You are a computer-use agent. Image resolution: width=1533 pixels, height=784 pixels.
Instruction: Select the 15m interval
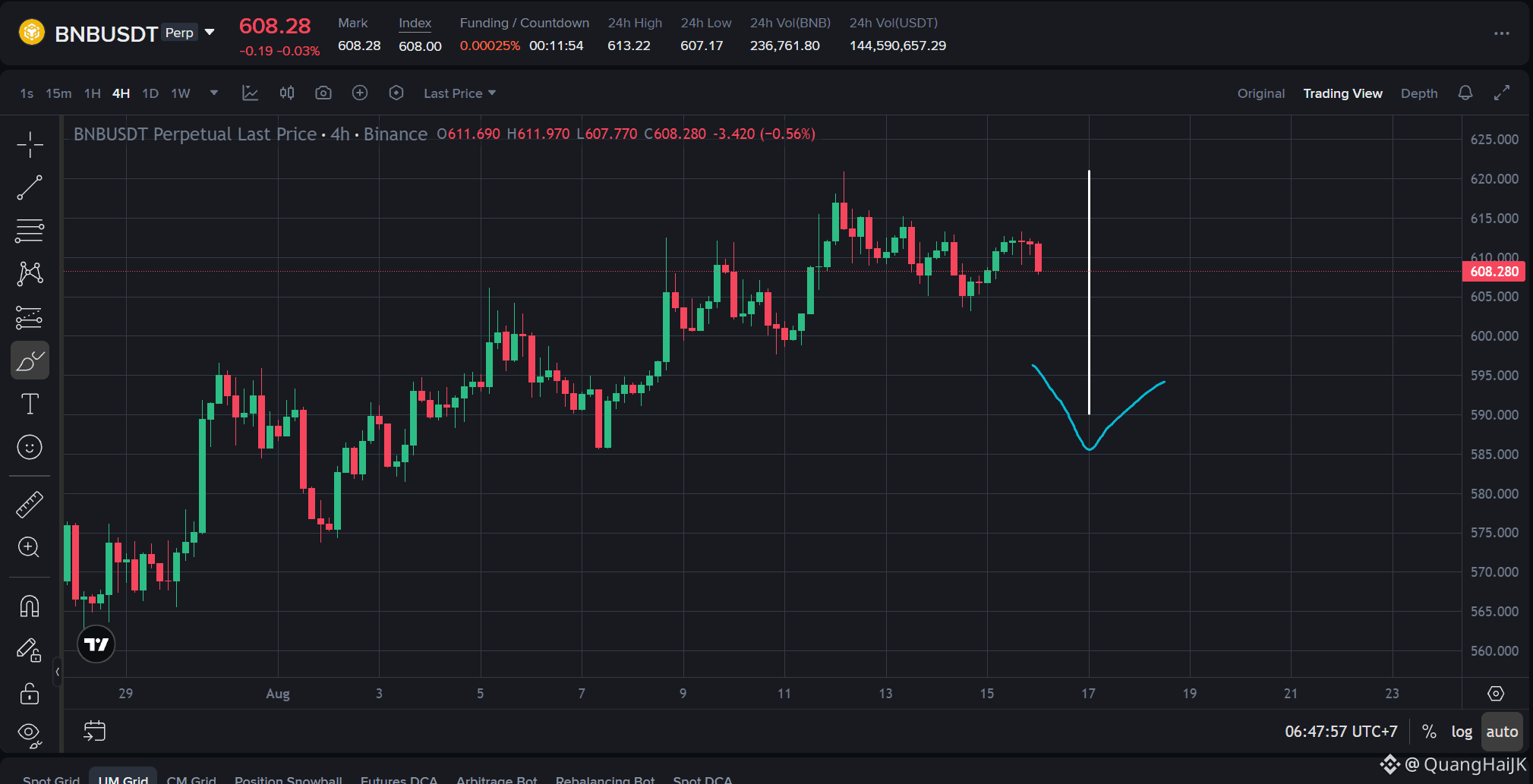58,93
